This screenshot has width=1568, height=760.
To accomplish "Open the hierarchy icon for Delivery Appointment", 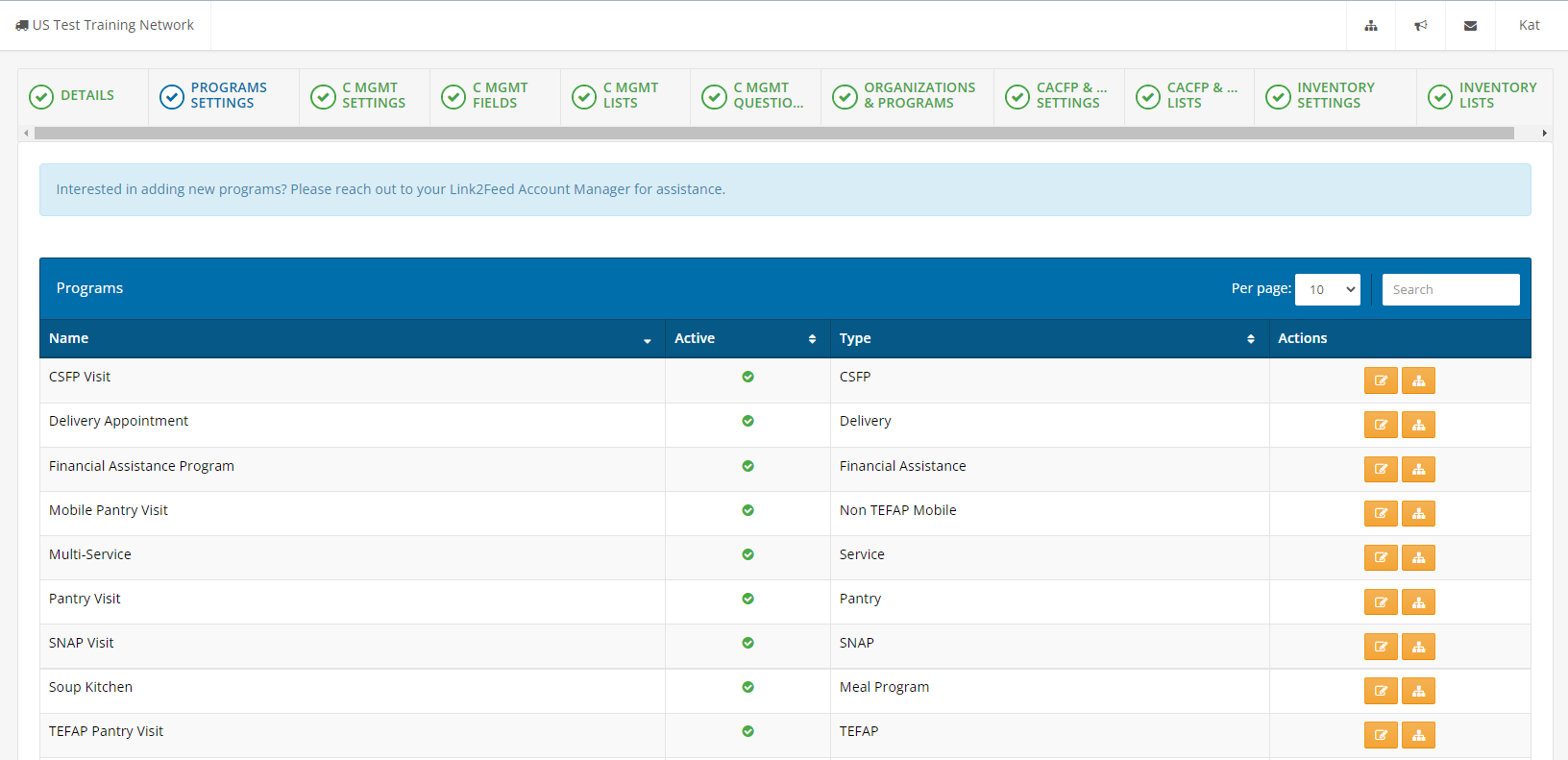I will [1418, 425].
